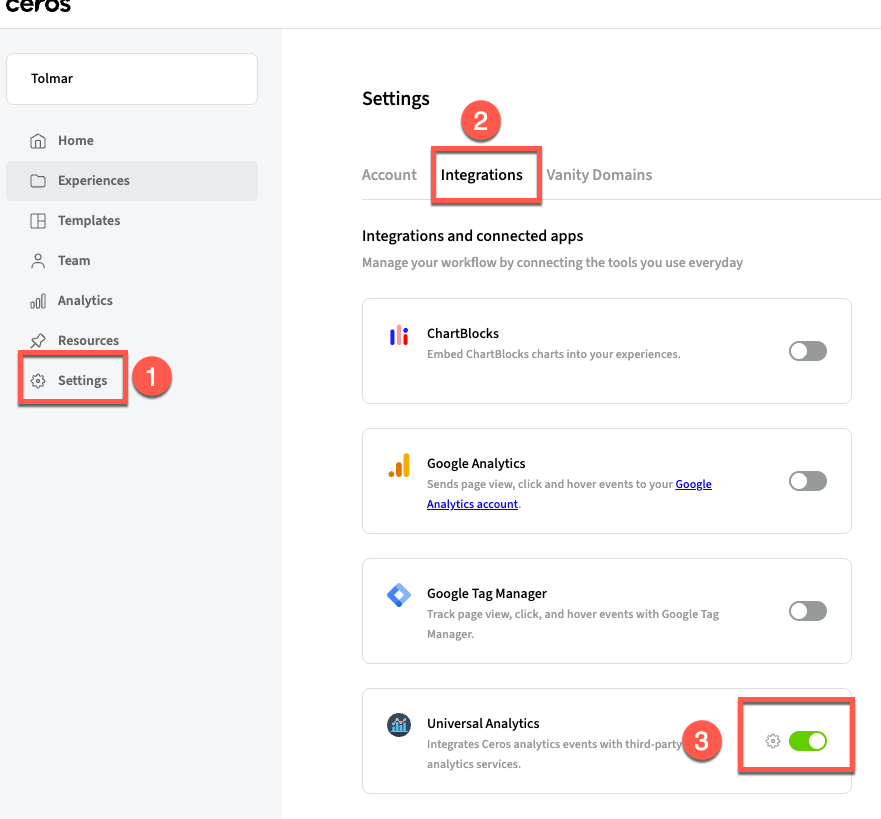This screenshot has height=819, width=881.
Task: Click the Settings page heading
Action: (x=396, y=99)
